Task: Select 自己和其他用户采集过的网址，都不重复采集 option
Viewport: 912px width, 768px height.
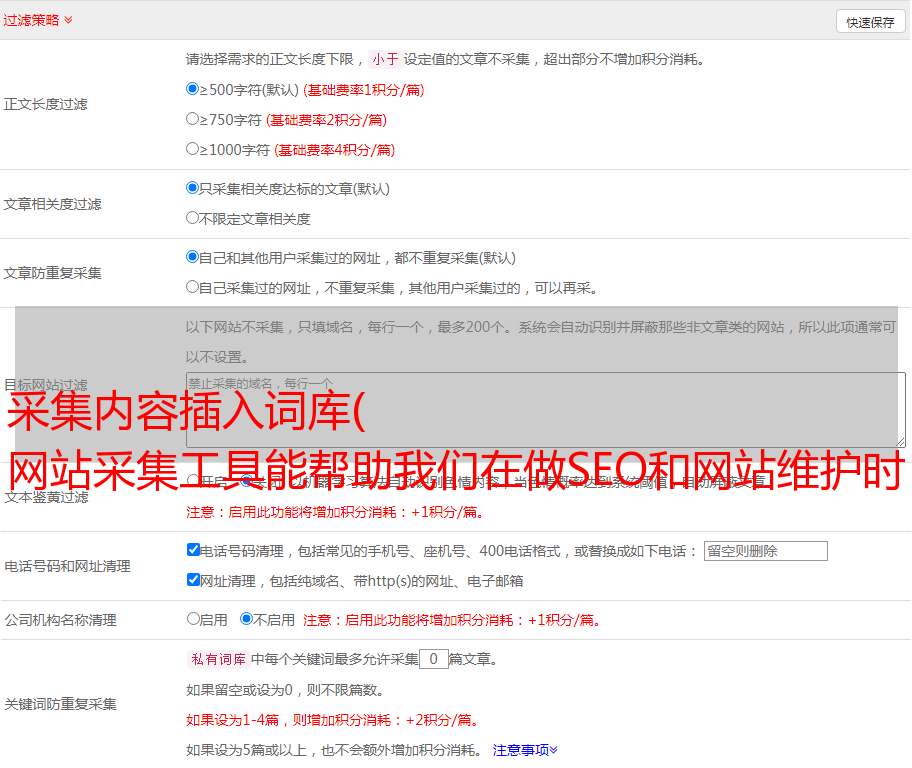Action: tap(192, 257)
